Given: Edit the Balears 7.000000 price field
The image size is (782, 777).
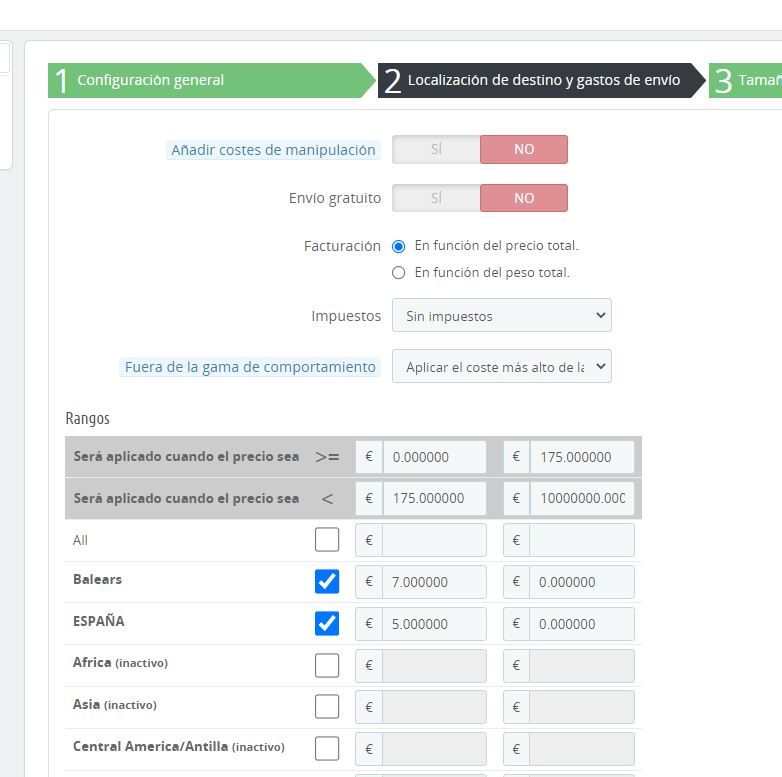Looking at the screenshot, I should (x=434, y=582).
